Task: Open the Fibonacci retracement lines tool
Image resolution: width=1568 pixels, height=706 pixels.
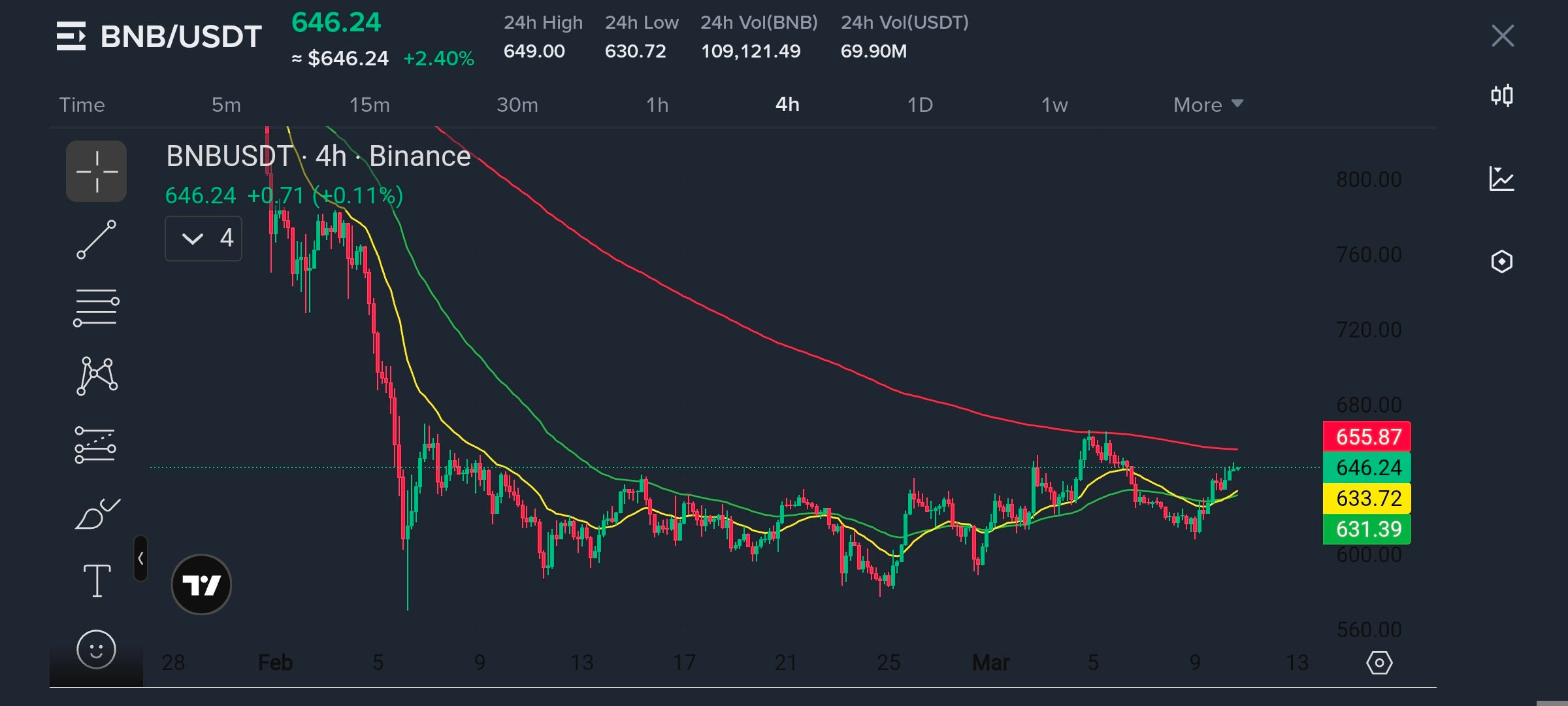Action: [96, 308]
